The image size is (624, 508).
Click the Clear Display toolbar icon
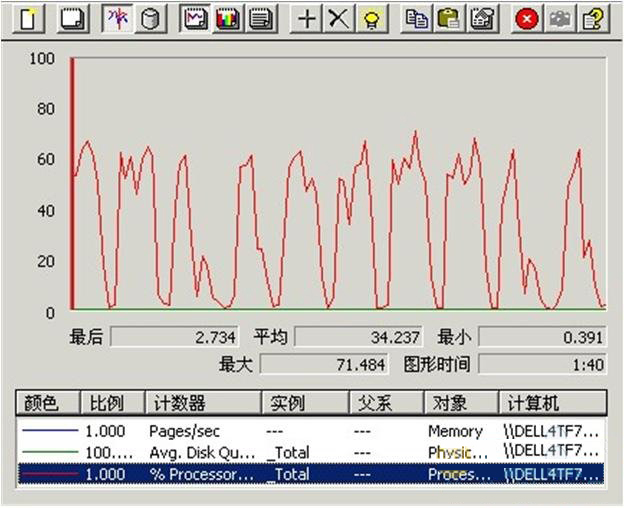72,19
